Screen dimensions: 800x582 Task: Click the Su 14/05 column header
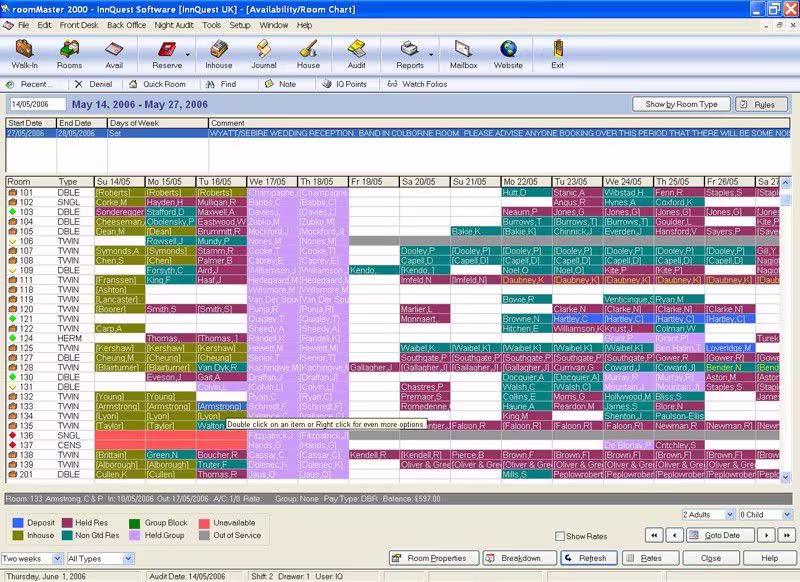tap(119, 182)
